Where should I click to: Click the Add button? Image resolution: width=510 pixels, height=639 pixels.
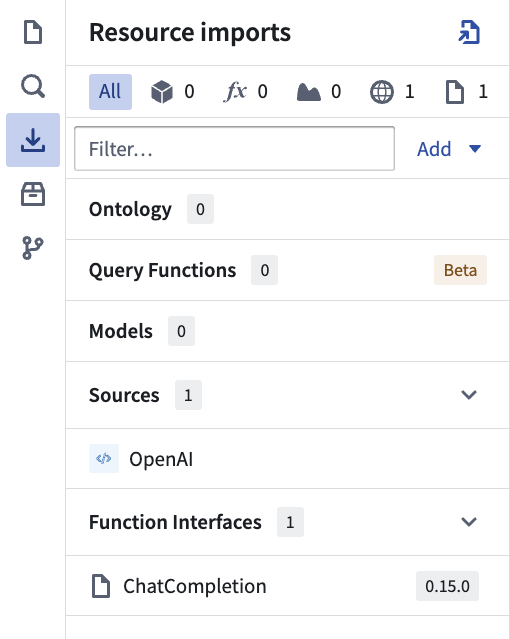click(x=434, y=149)
